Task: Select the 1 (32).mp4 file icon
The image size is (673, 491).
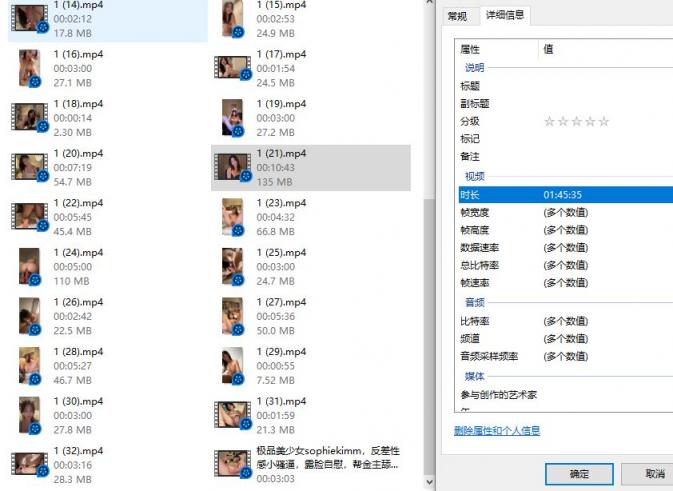Action: [30, 464]
